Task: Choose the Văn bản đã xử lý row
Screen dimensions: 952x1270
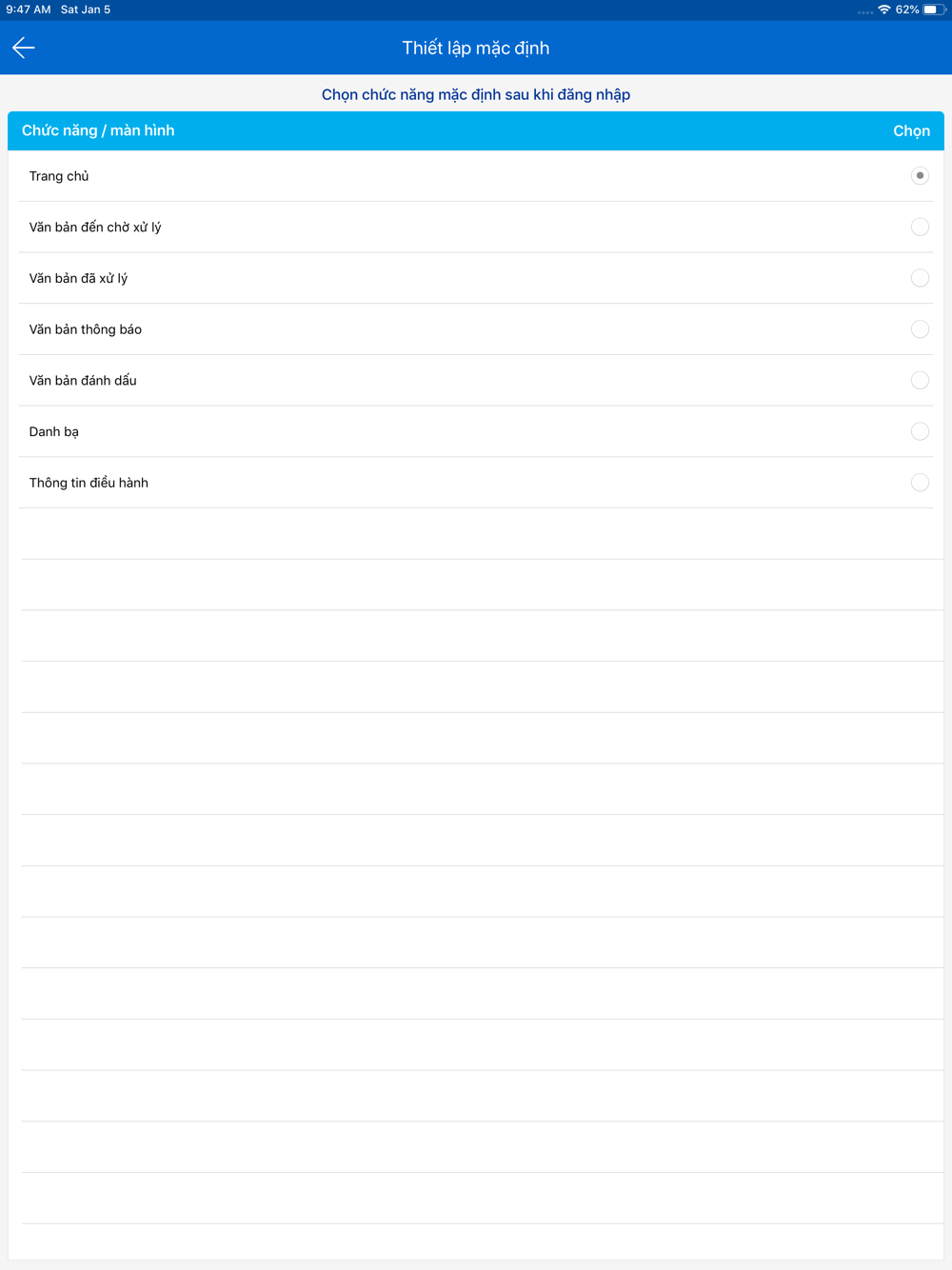Action: click(476, 278)
